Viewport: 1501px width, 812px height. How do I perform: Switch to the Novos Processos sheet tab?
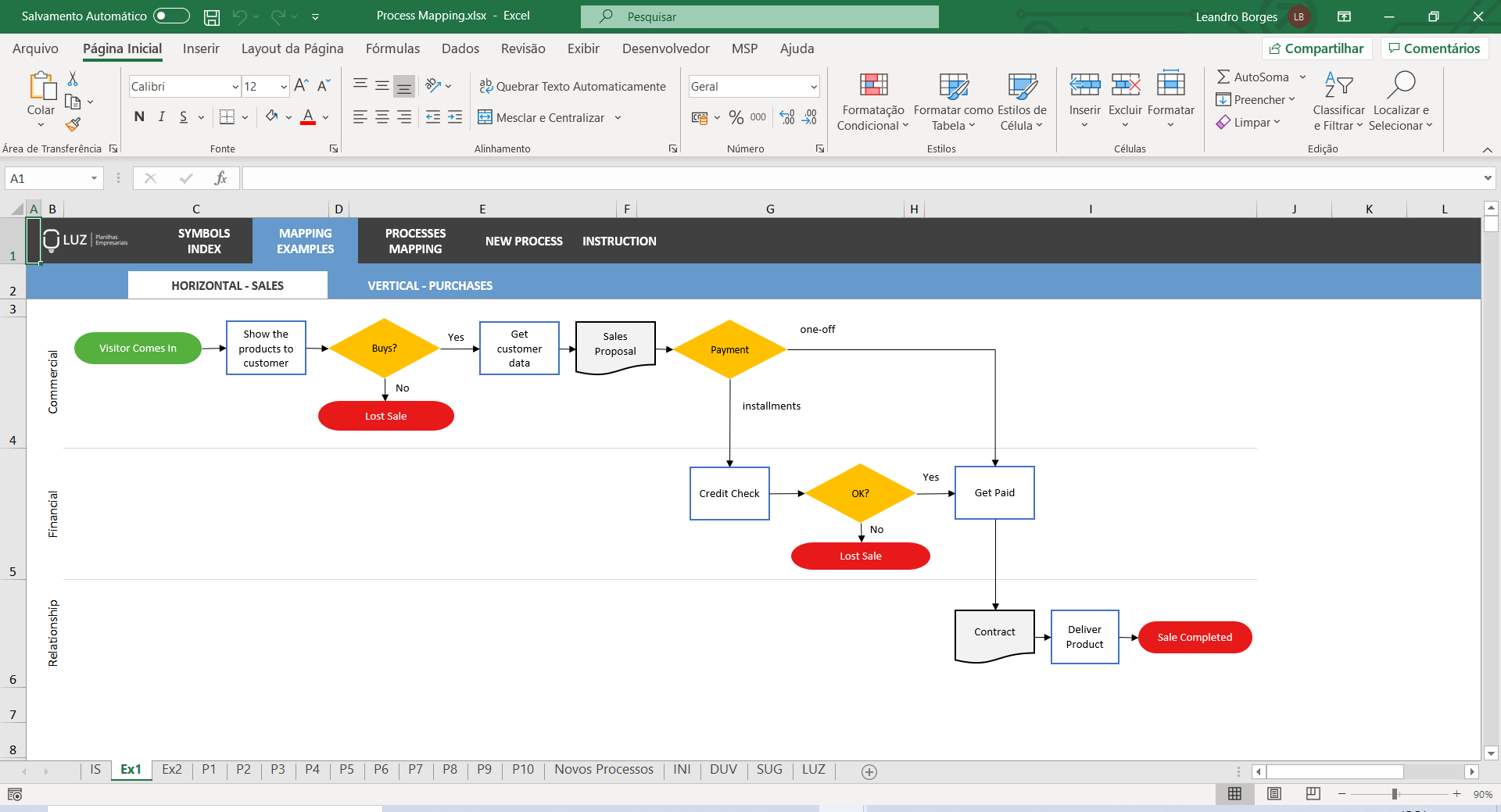tap(604, 769)
